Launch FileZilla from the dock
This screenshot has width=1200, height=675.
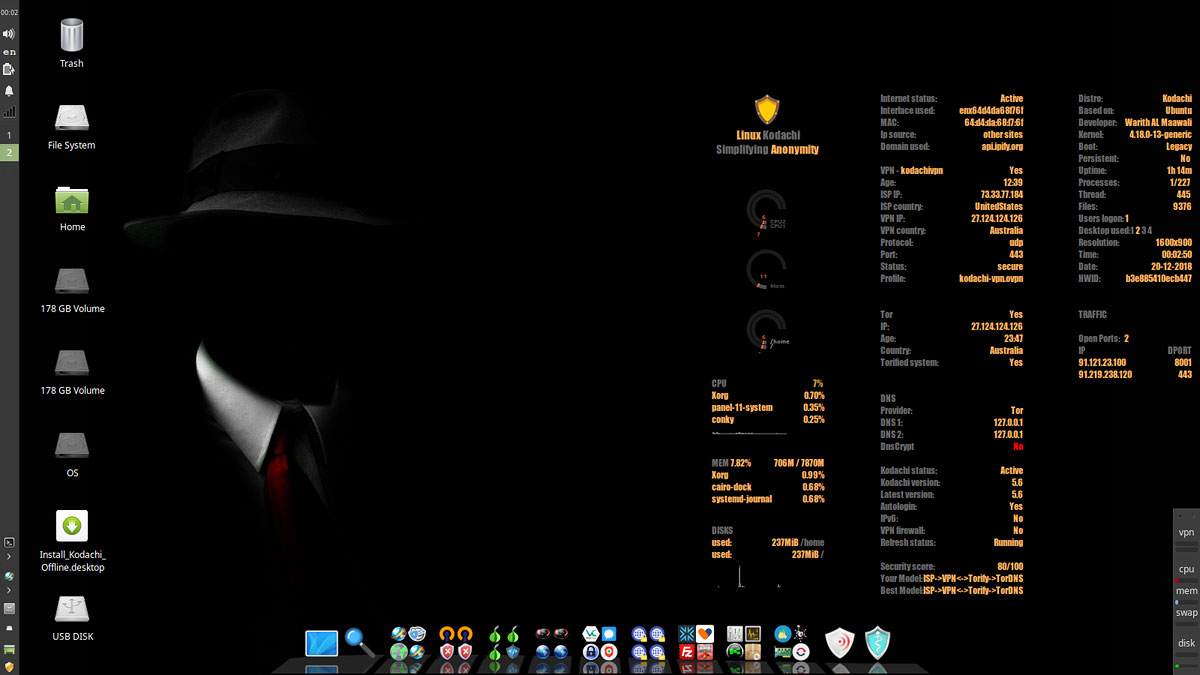(x=687, y=652)
